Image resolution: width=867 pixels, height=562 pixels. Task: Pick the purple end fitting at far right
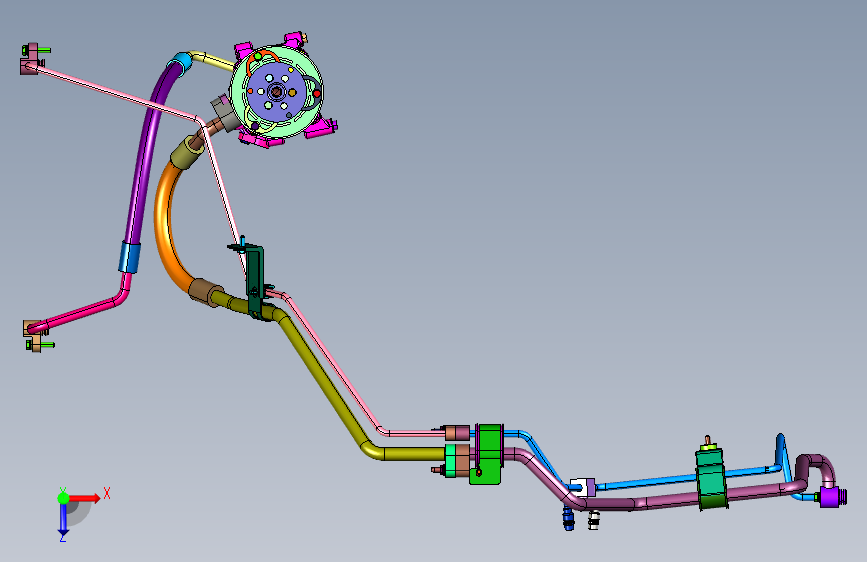[x=831, y=496]
